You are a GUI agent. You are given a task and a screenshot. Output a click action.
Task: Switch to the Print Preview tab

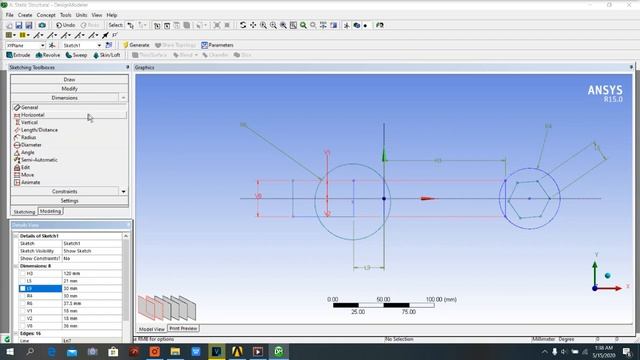(x=183, y=329)
